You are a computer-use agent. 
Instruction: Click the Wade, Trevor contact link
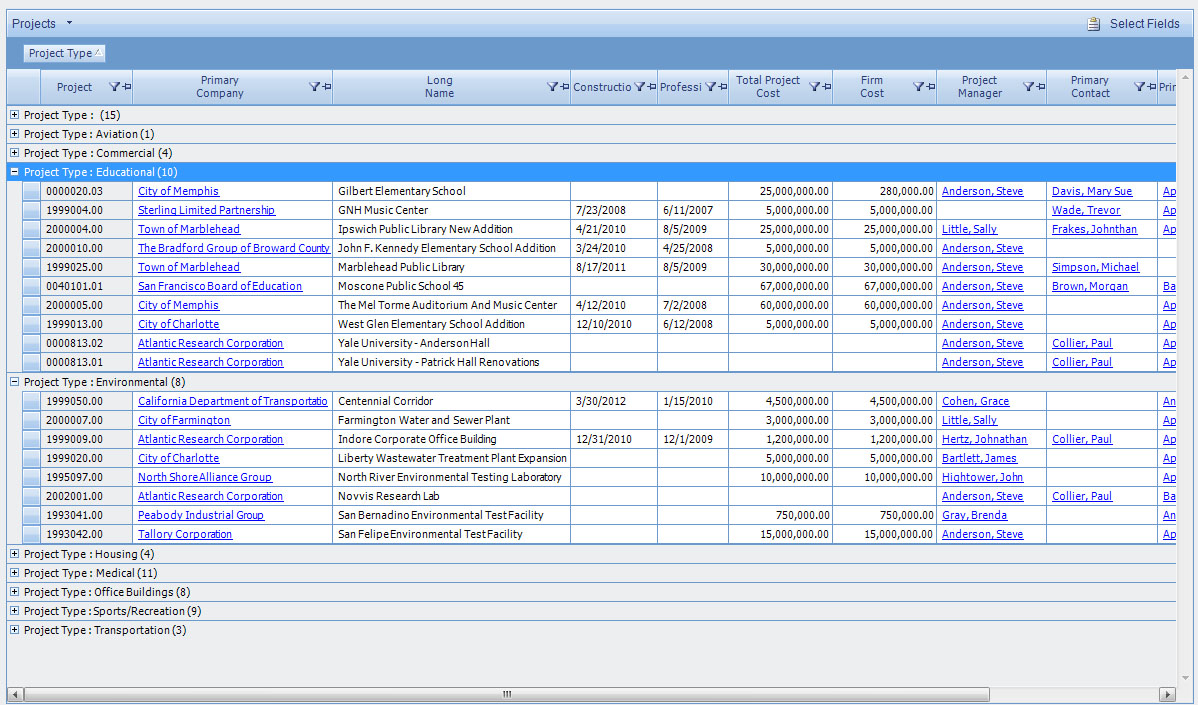click(x=1085, y=210)
